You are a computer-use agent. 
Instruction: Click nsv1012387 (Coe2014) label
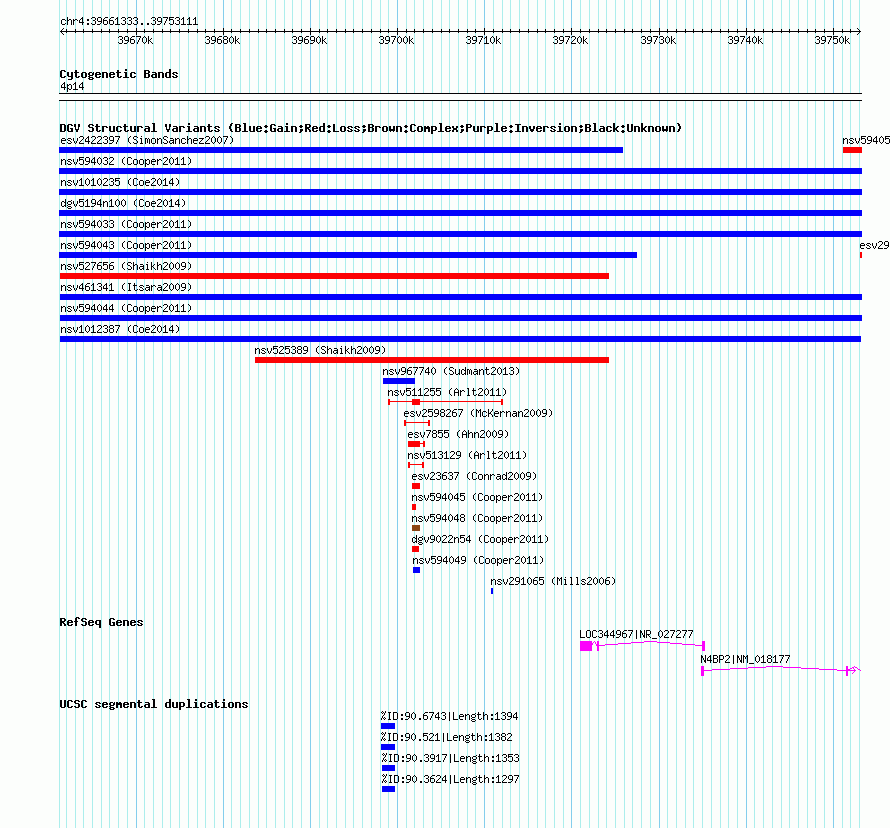[120, 329]
